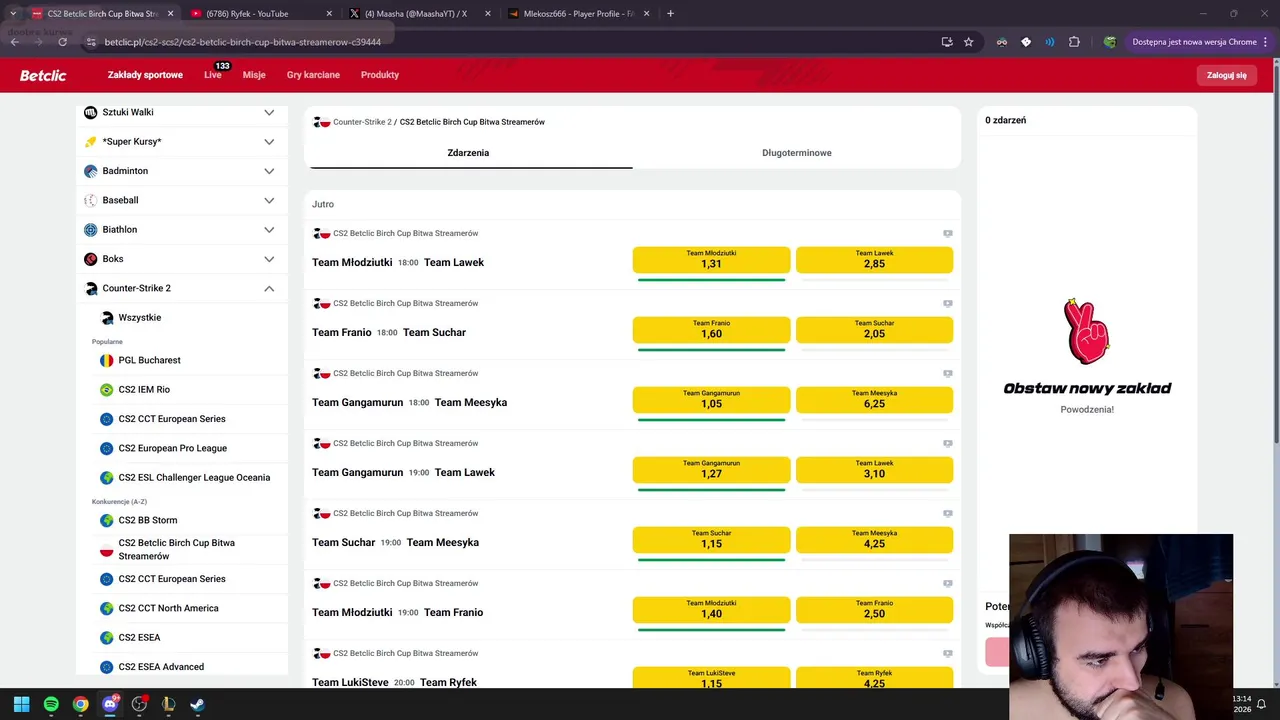
Task: Open the tab search dropdown arrow
Action: 13,14
